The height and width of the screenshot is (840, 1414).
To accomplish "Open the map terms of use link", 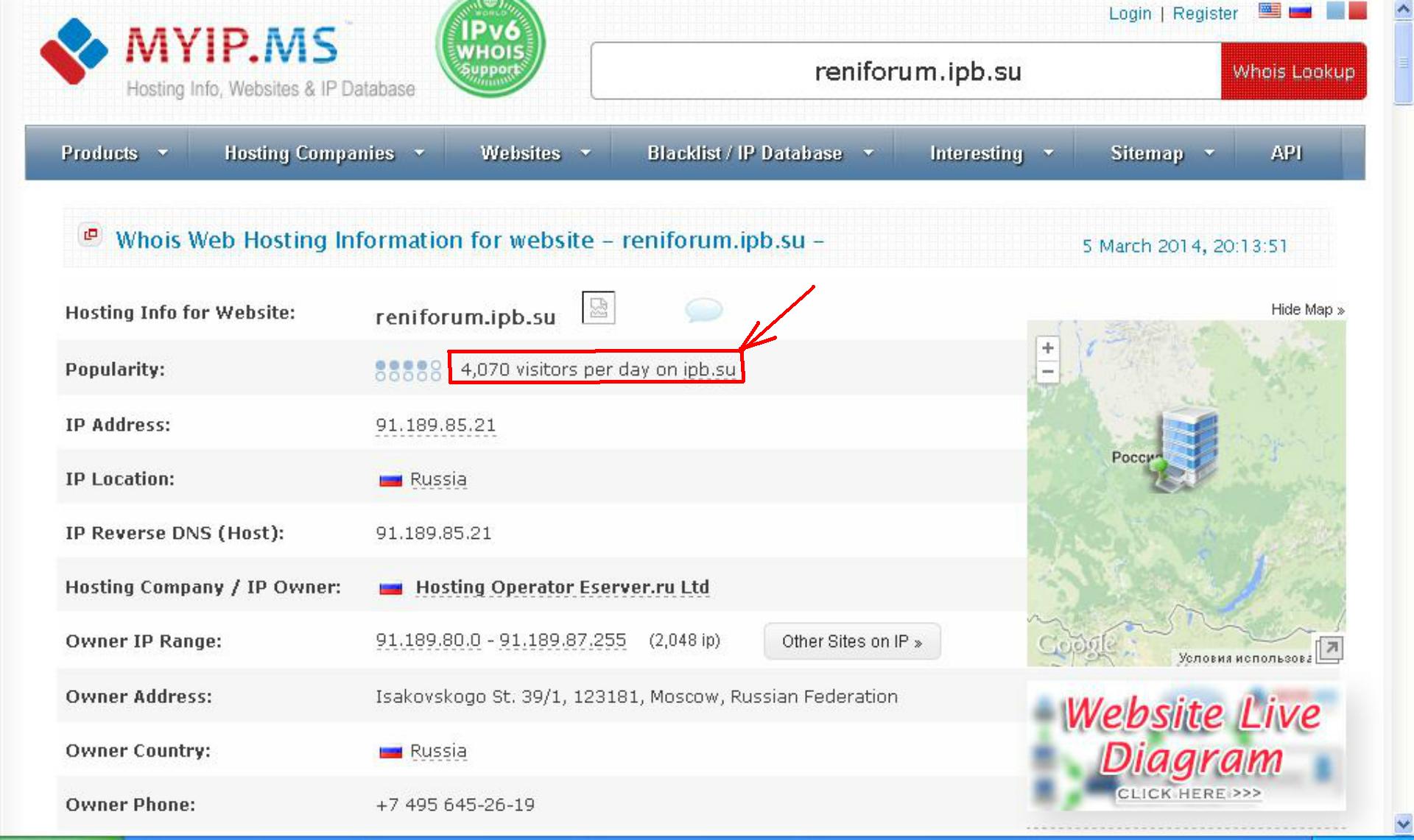I will click(1244, 658).
